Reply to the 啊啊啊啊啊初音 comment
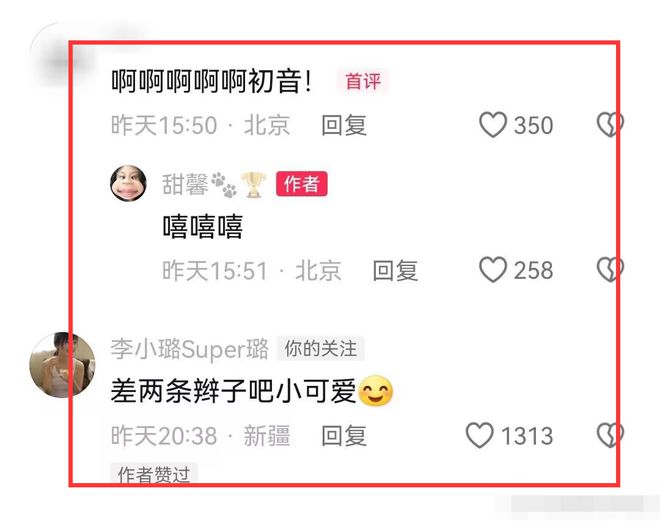The width and height of the screenshot is (660, 521). point(344,125)
